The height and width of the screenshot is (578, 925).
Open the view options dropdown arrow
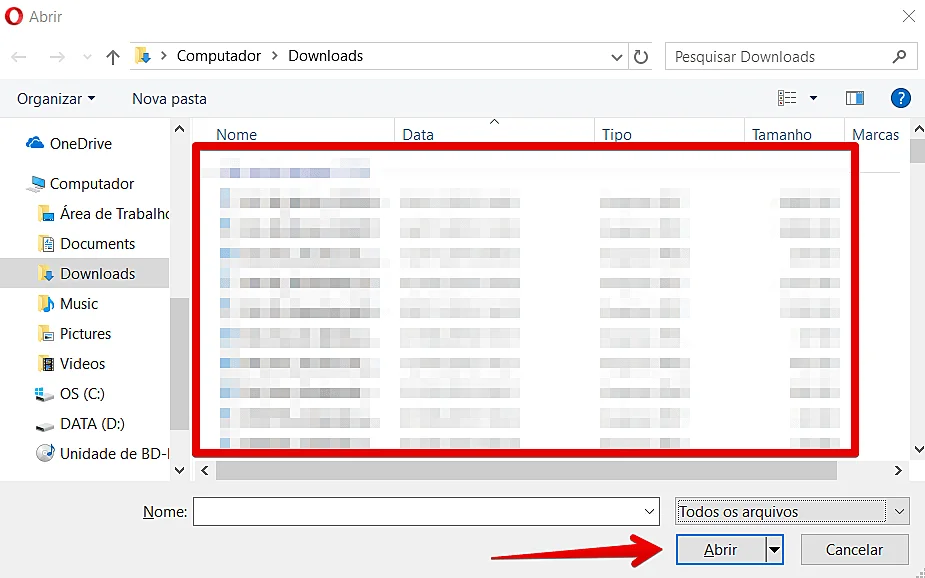tap(813, 98)
